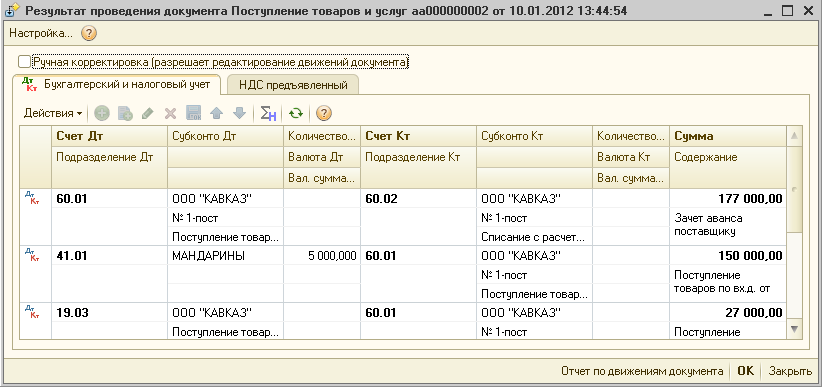The height and width of the screenshot is (387, 822).
Task: Click the sigma totals toolbar icon
Action: [268, 113]
